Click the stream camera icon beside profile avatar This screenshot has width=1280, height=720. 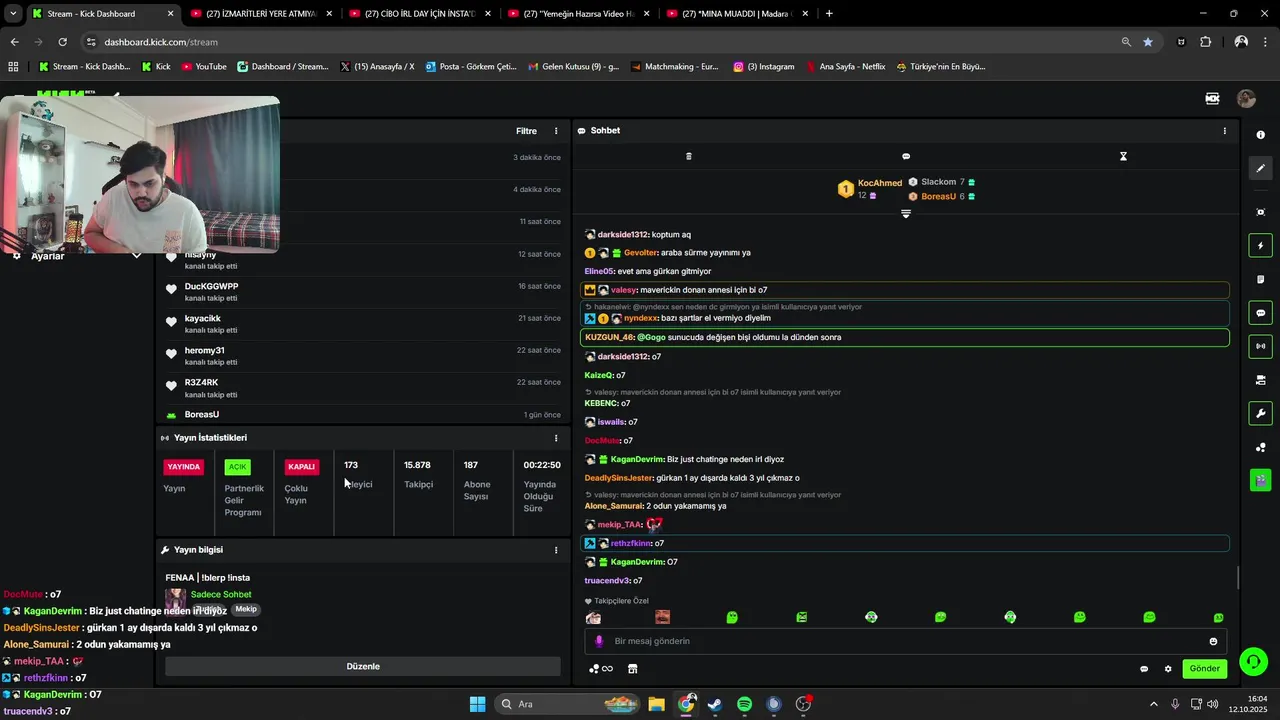point(1212,99)
